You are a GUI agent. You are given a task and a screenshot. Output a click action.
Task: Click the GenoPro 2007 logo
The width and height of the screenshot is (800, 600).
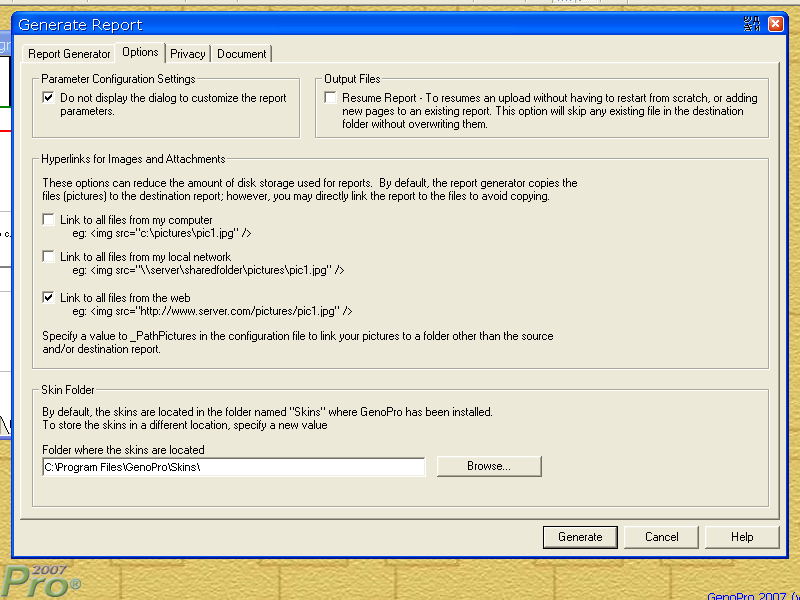(x=40, y=578)
